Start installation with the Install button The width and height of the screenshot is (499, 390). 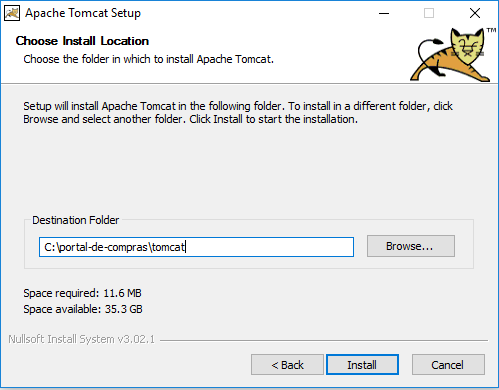(x=362, y=365)
